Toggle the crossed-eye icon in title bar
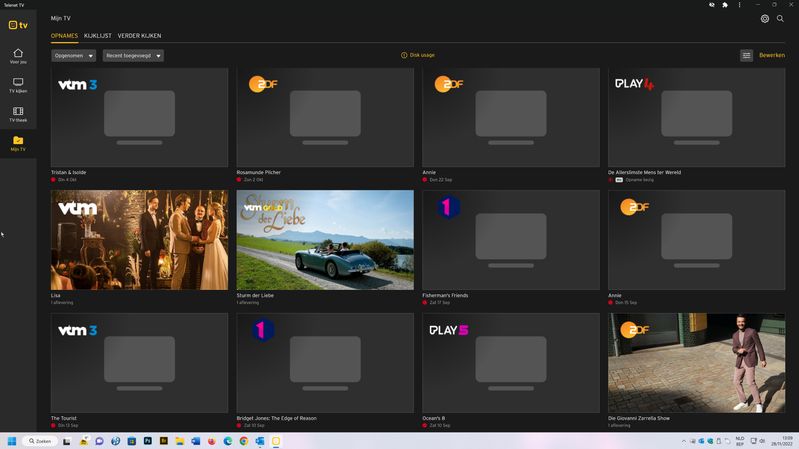 coord(711,5)
